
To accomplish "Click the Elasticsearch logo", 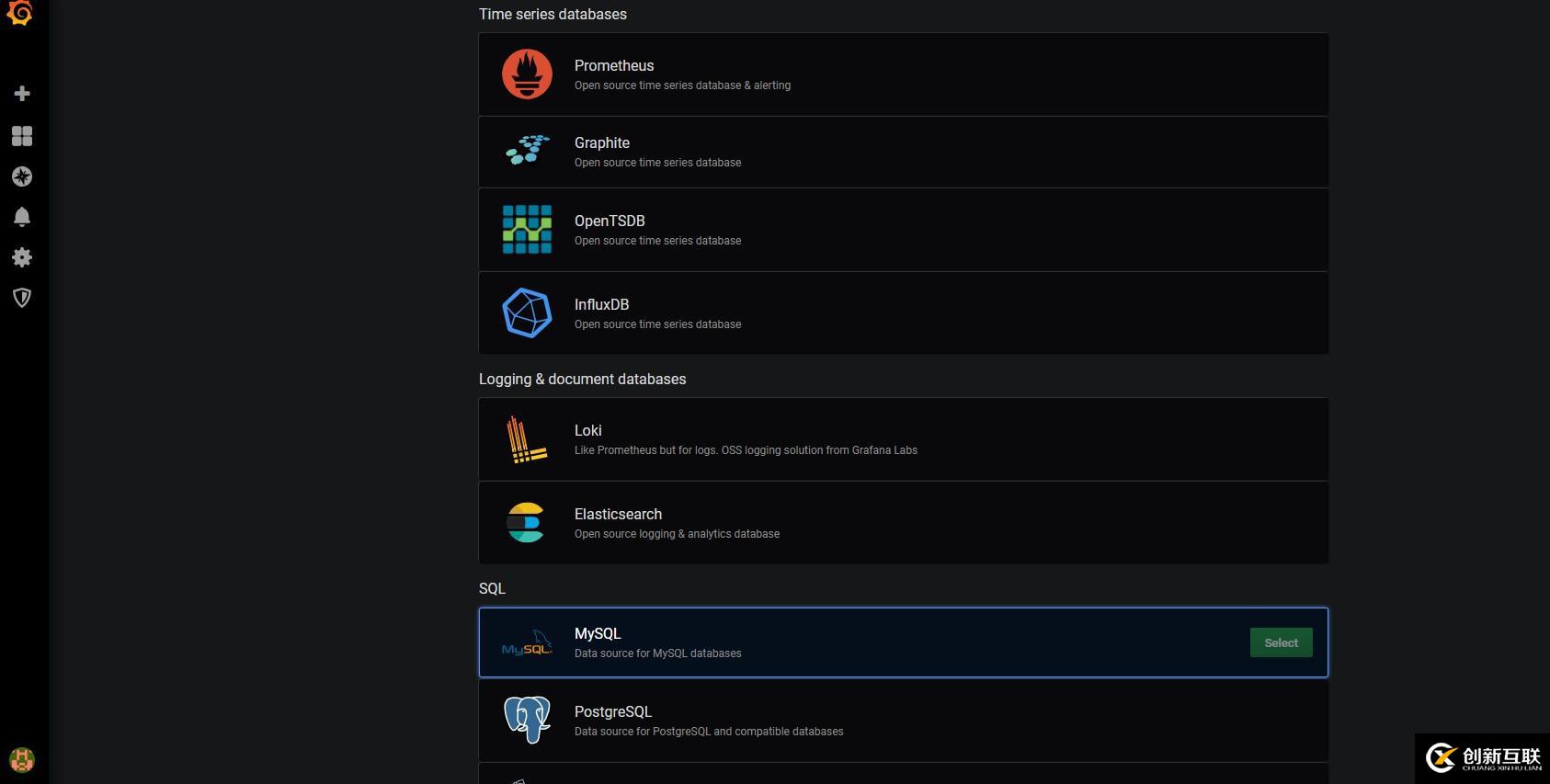I will point(527,522).
